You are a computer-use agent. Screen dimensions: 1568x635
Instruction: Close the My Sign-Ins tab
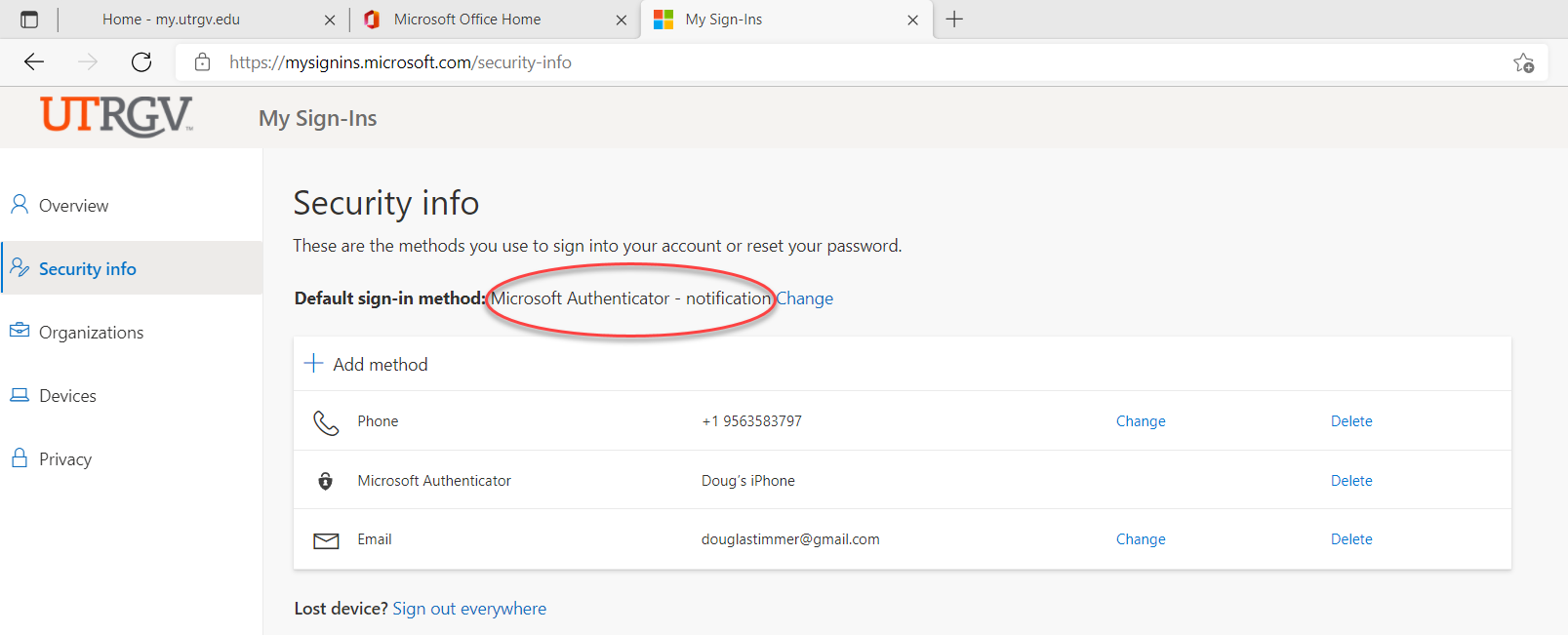[913, 20]
